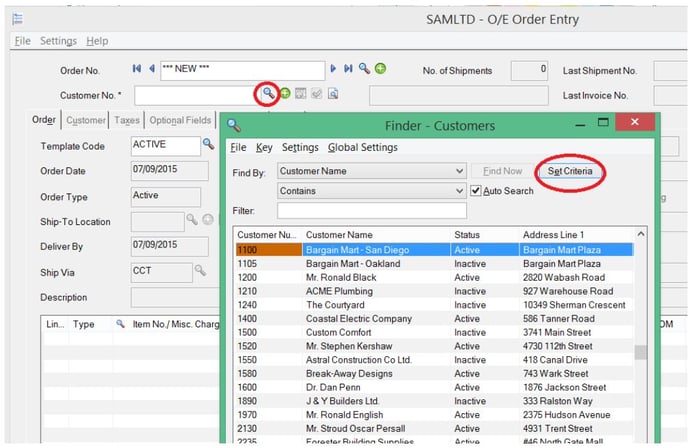Screen dimensions: 694x448
Task: Click green new order plus icon
Action: point(380,69)
